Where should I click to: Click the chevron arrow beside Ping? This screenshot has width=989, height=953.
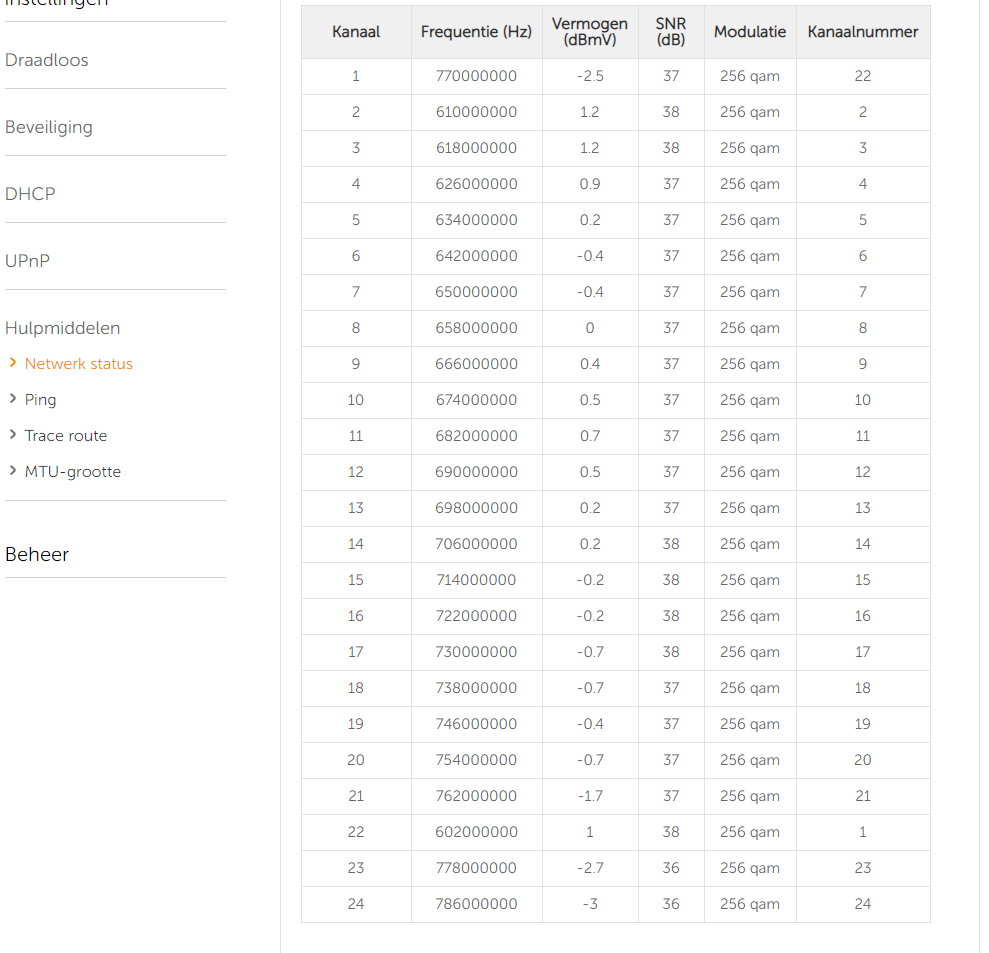(13, 399)
